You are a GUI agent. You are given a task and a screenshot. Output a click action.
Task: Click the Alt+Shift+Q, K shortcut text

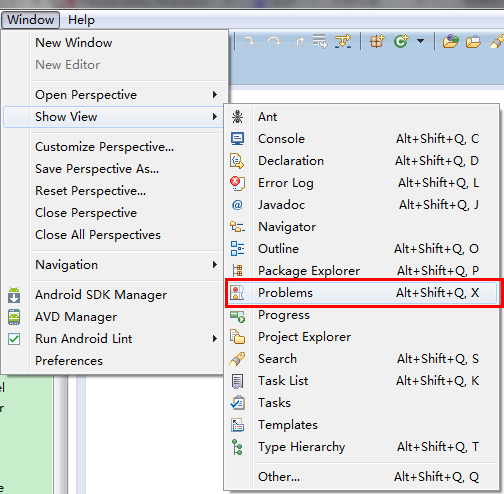click(x=438, y=381)
